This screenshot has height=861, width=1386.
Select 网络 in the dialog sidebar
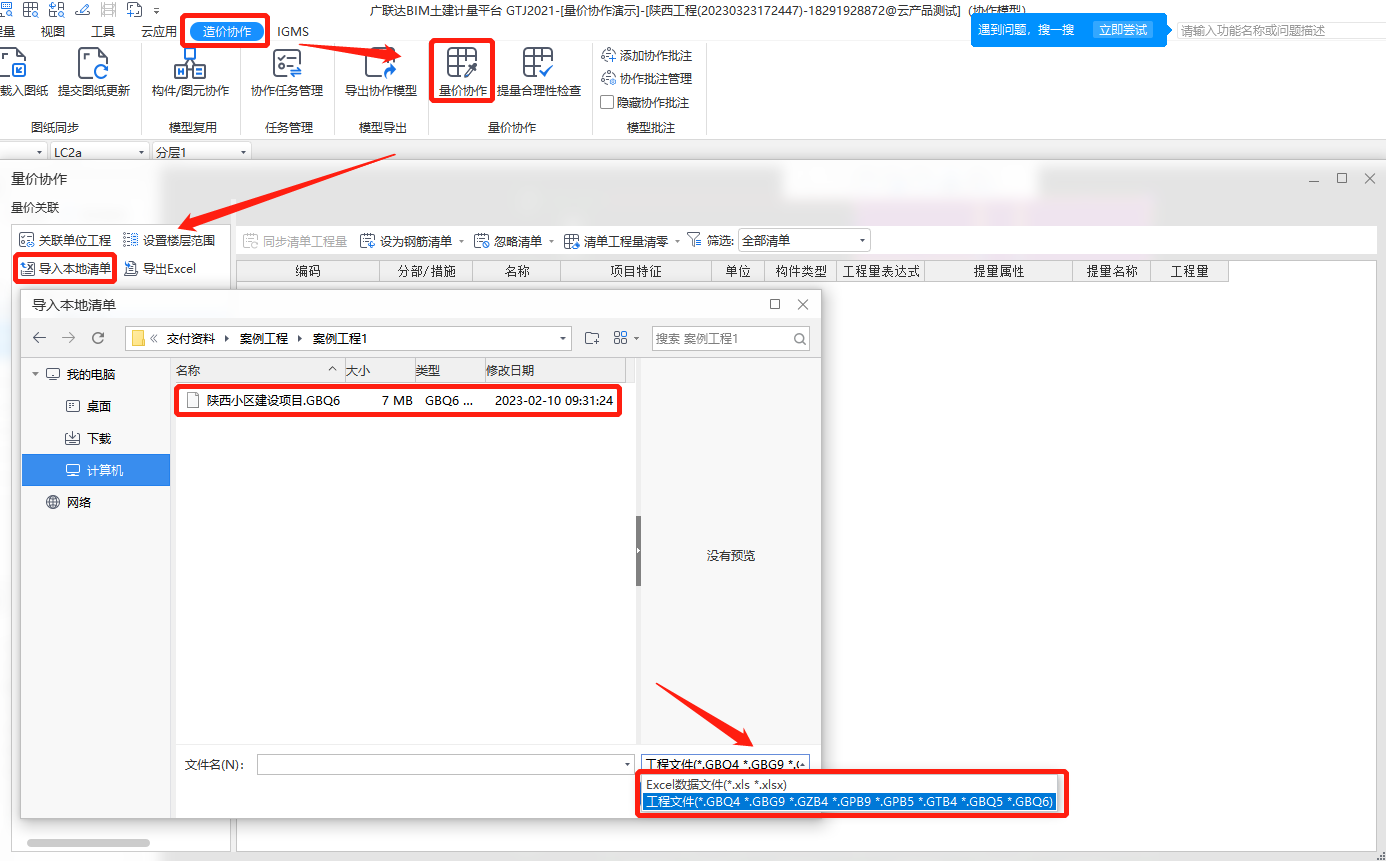79,502
